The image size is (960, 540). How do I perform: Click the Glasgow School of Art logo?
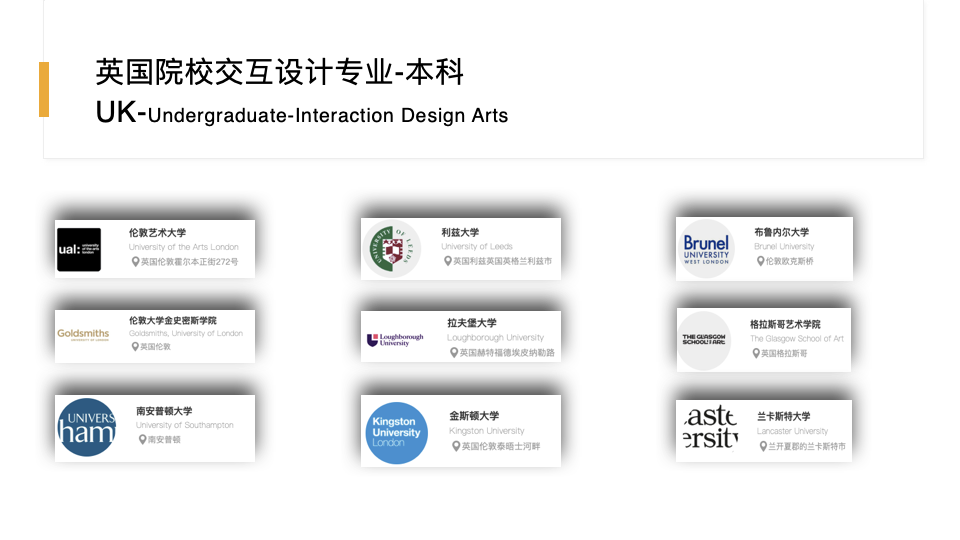[x=704, y=340]
